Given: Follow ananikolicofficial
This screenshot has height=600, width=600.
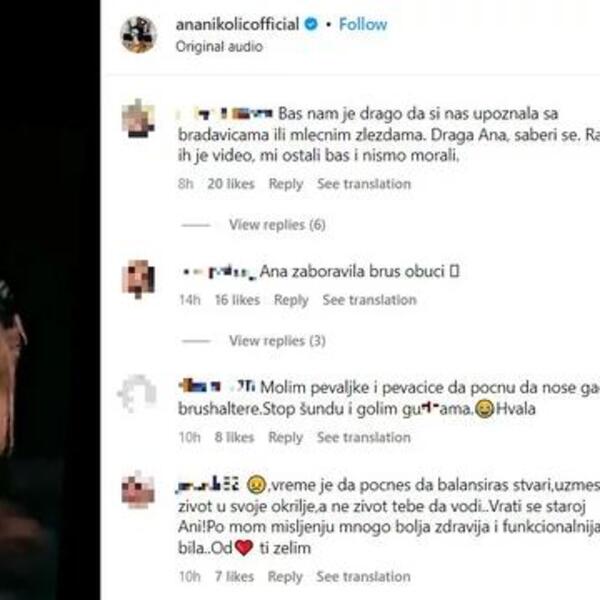Looking at the screenshot, I should (363, 24).
